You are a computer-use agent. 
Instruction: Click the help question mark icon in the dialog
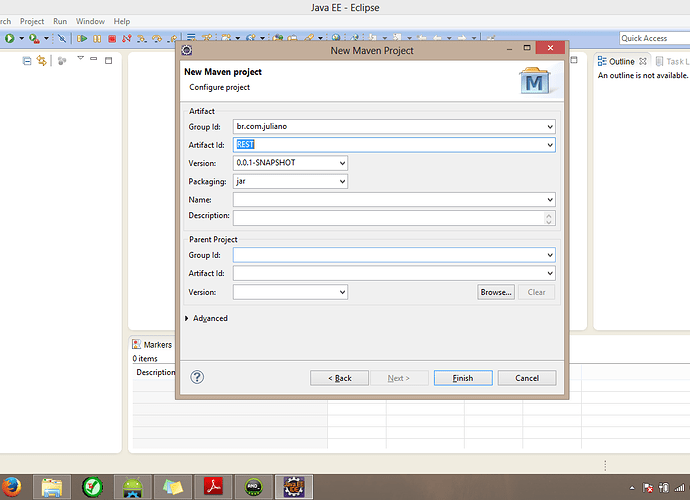[197, 377]
